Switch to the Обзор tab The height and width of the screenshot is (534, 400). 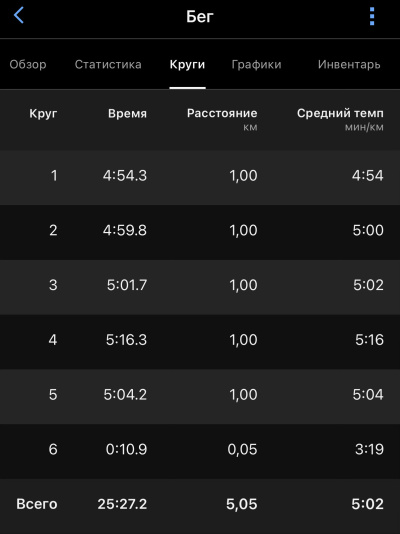pyautogui.click(x=28, y=64)
